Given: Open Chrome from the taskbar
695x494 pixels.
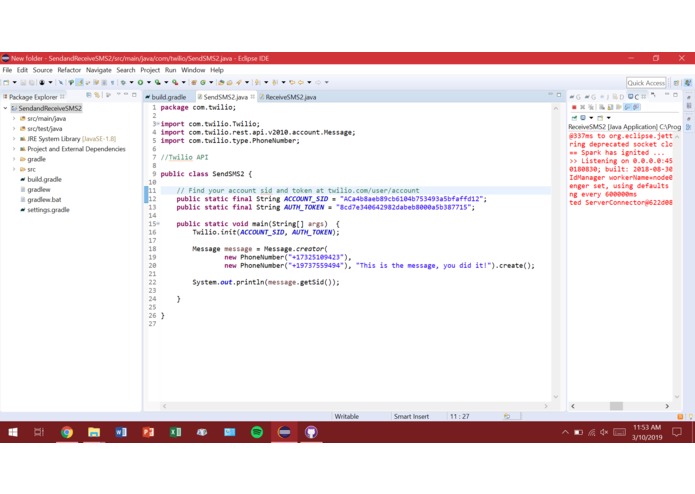Looking at the screenshot, I should tap(66, 432).
